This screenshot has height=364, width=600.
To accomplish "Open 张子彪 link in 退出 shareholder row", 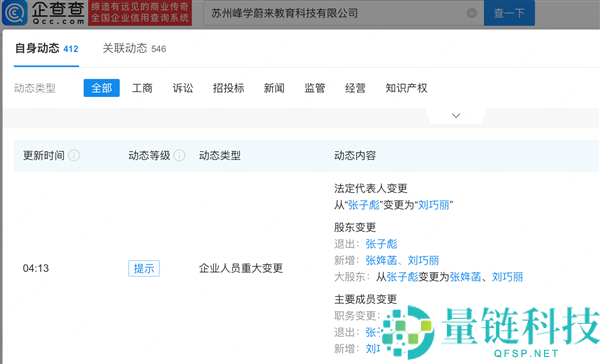I will click(382, 244).
